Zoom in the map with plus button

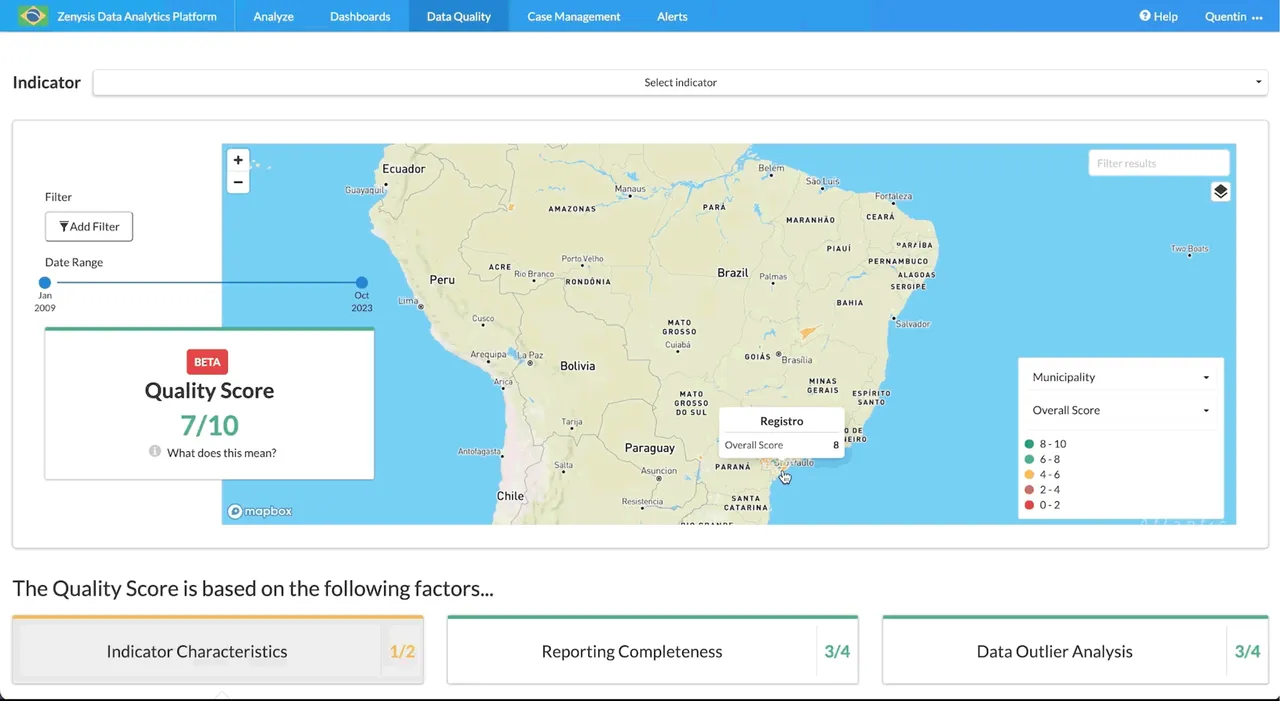tap(238, 160)
